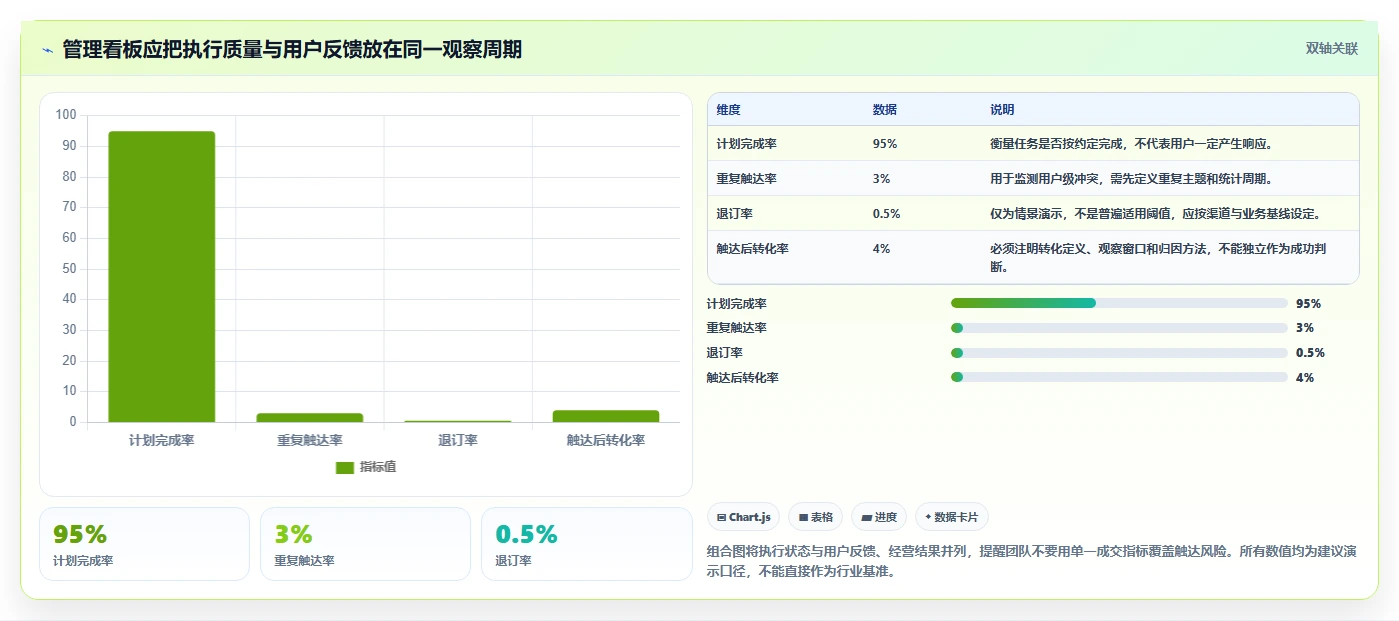This screenshot has height=621, width=1399.
Task: Click the 4% value in table
Action: (x=881, y=249)
